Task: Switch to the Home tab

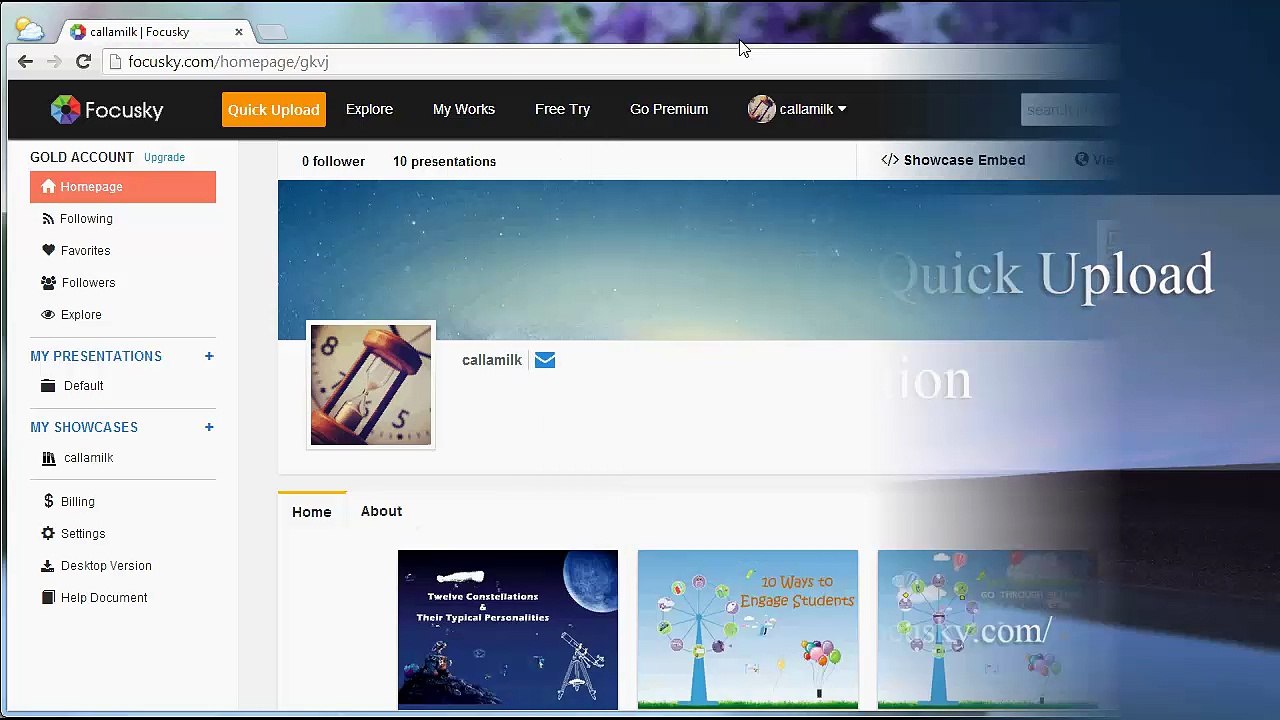Action: click(312, 512)
